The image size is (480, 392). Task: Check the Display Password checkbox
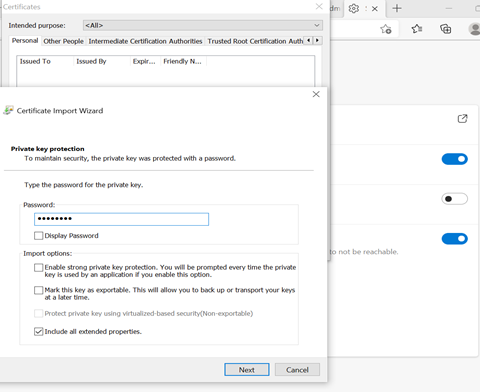point(39,236)
